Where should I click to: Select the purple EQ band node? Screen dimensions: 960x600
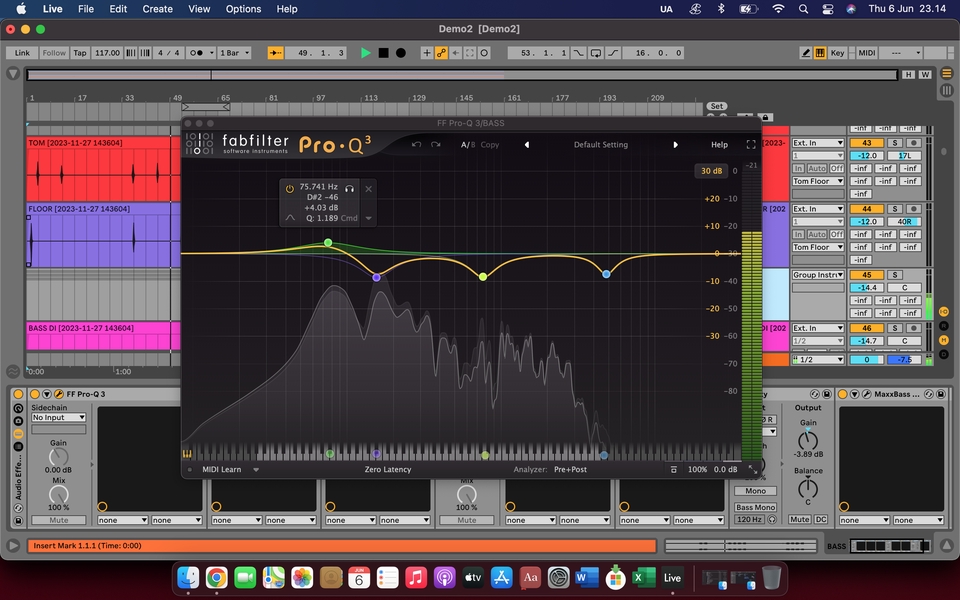tap(377, 277)
